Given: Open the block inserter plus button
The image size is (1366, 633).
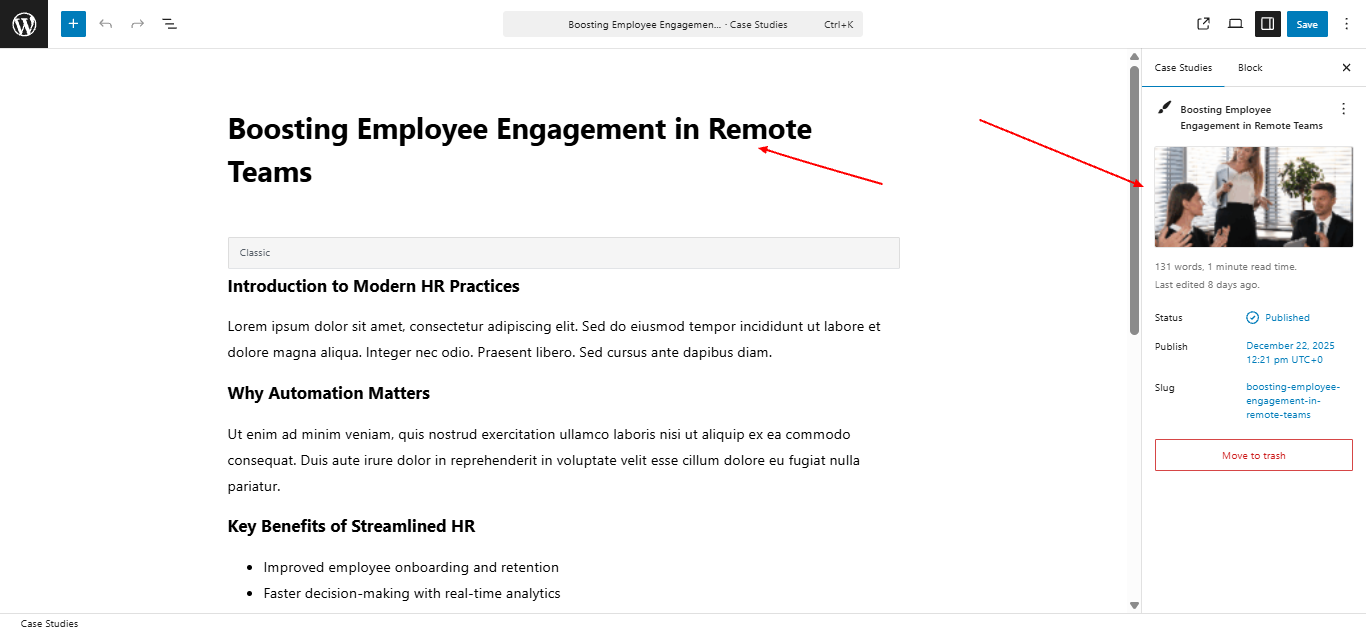Looking at the screenshot, I should [x=73, y=24].
